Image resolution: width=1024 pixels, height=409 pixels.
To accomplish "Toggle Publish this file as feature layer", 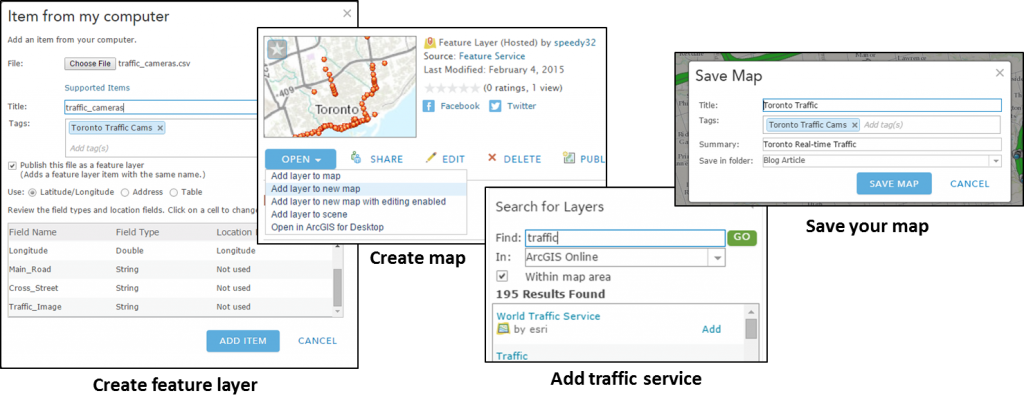I will (12, 165).
